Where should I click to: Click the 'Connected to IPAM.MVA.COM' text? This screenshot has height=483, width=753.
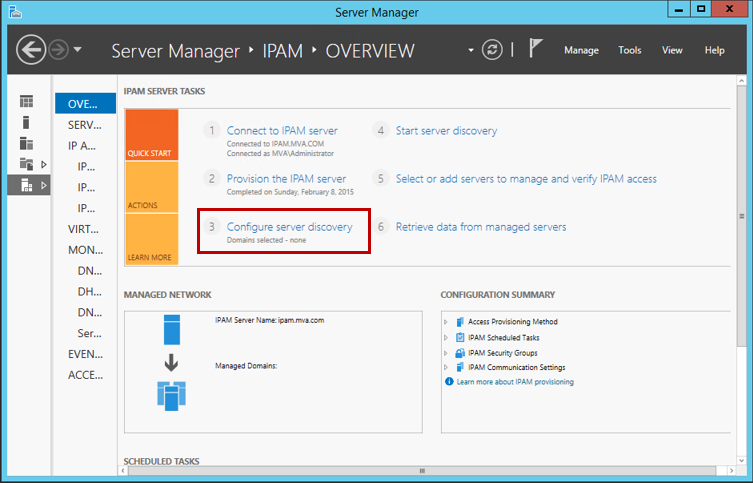(275, 144)
